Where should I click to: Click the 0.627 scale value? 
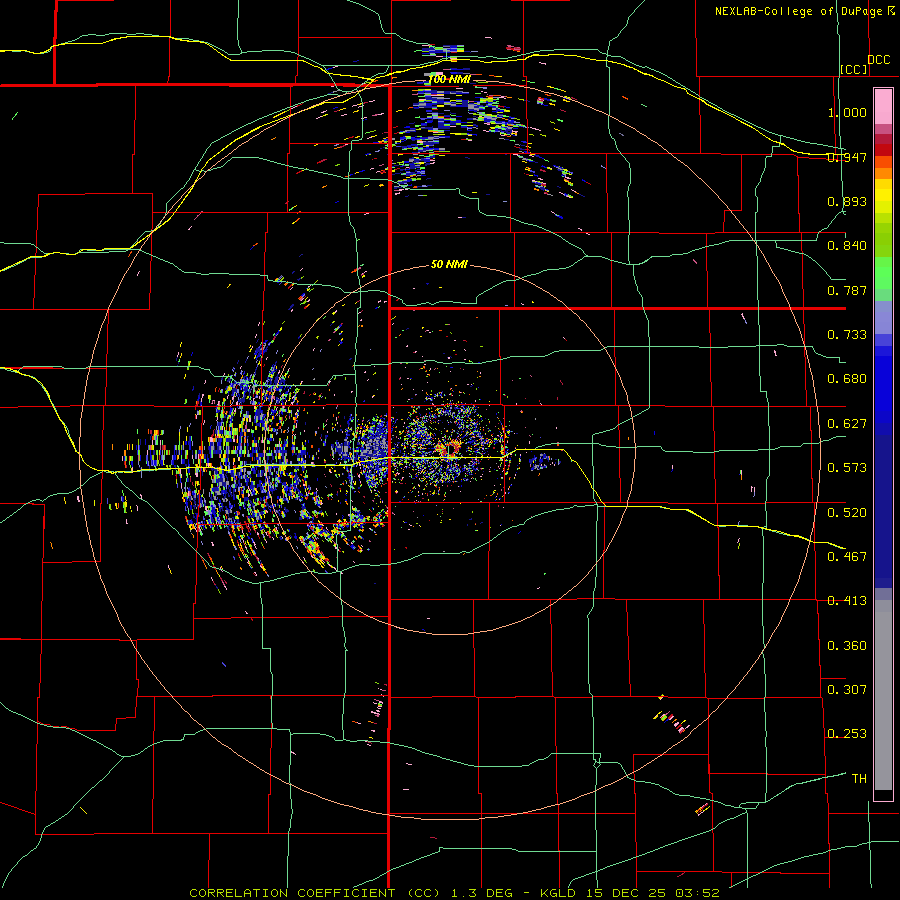(x=847, y=424)
